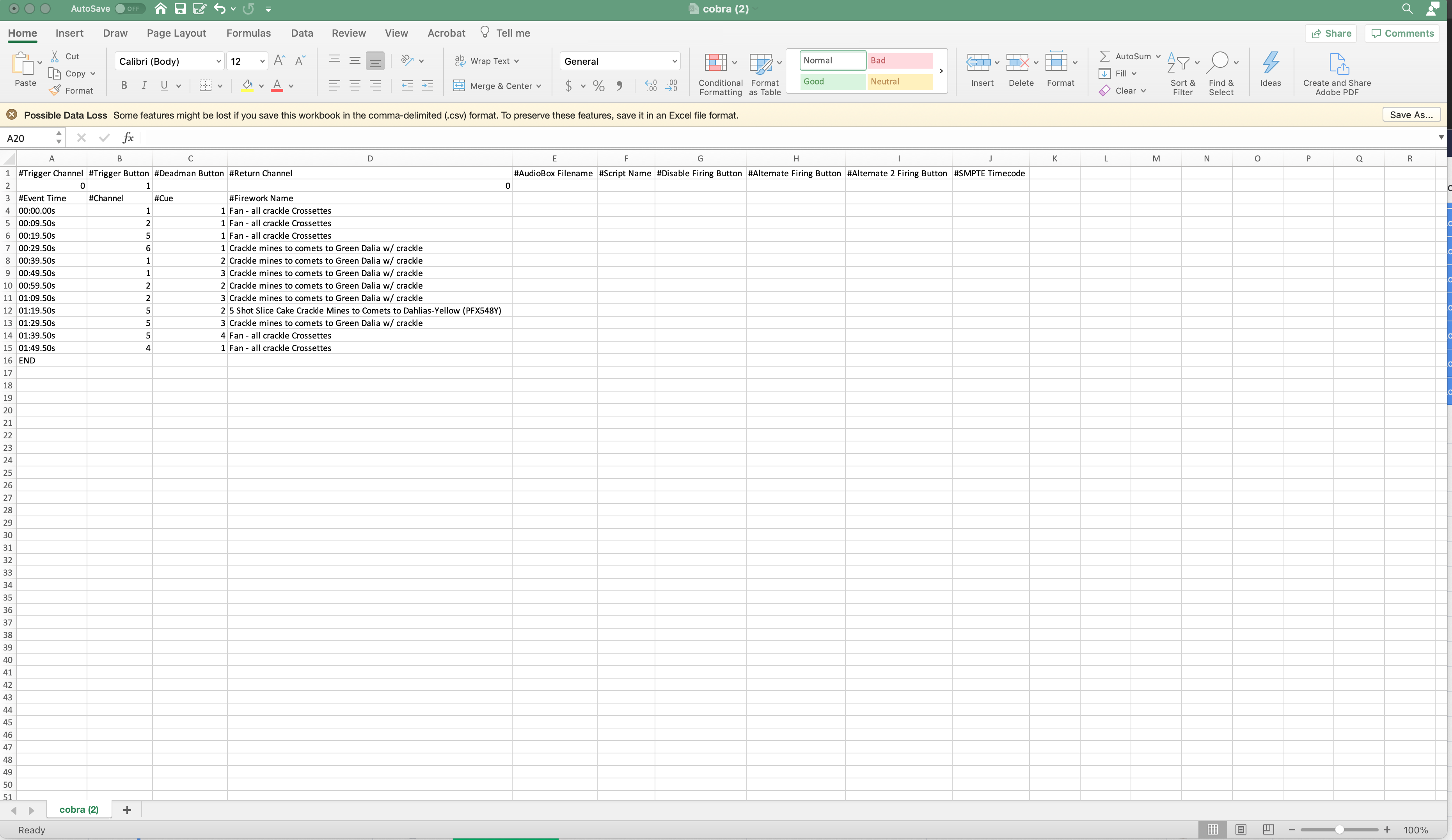This screenshot has width=1452, height=840.
Task: Apply the fill color bucket icon
Action: point(247,86)
